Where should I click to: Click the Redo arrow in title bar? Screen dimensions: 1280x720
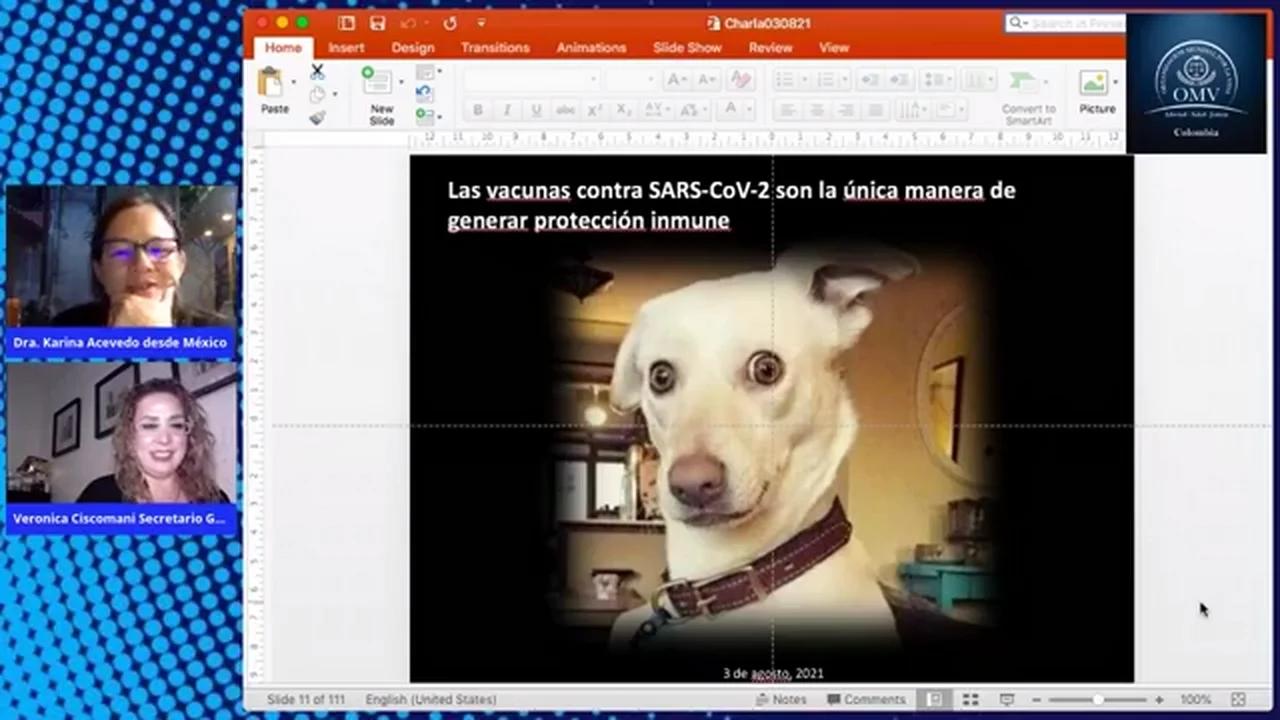click(x=450, y=22)
